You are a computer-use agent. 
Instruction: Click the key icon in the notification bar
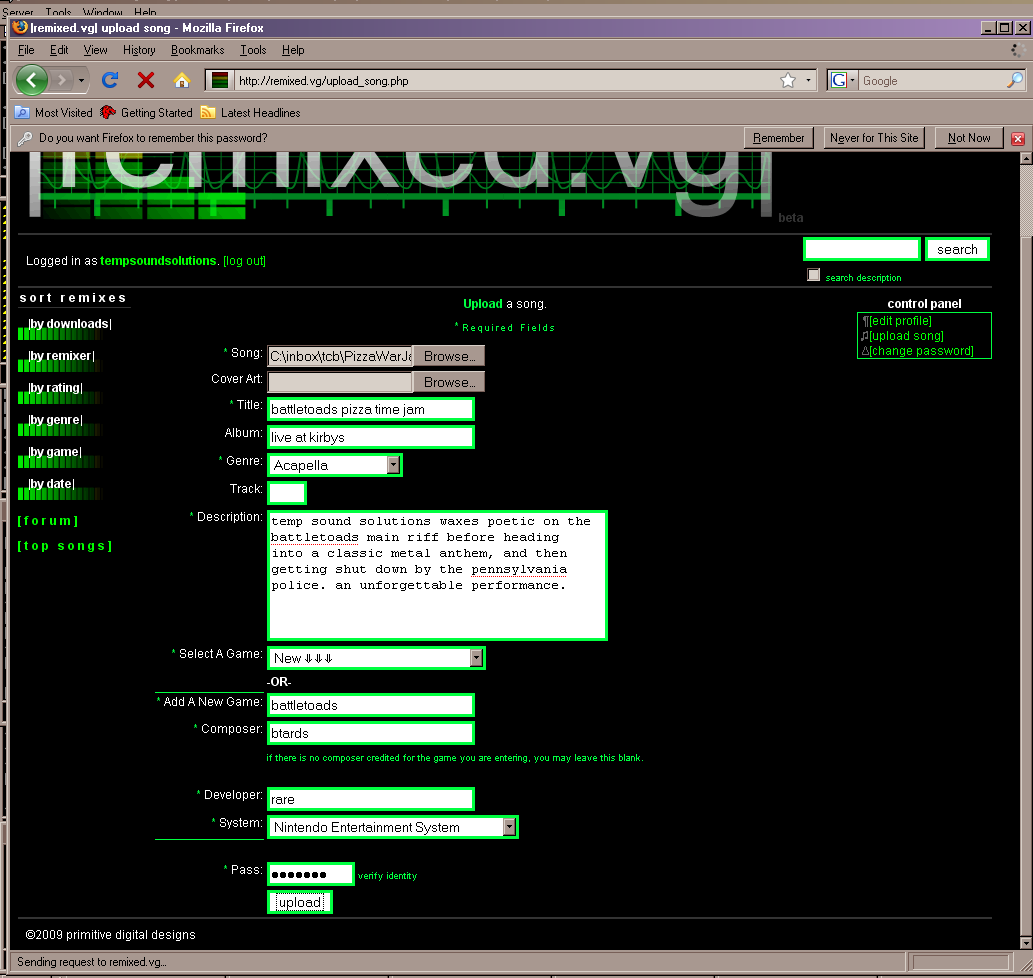coord(24,138)
